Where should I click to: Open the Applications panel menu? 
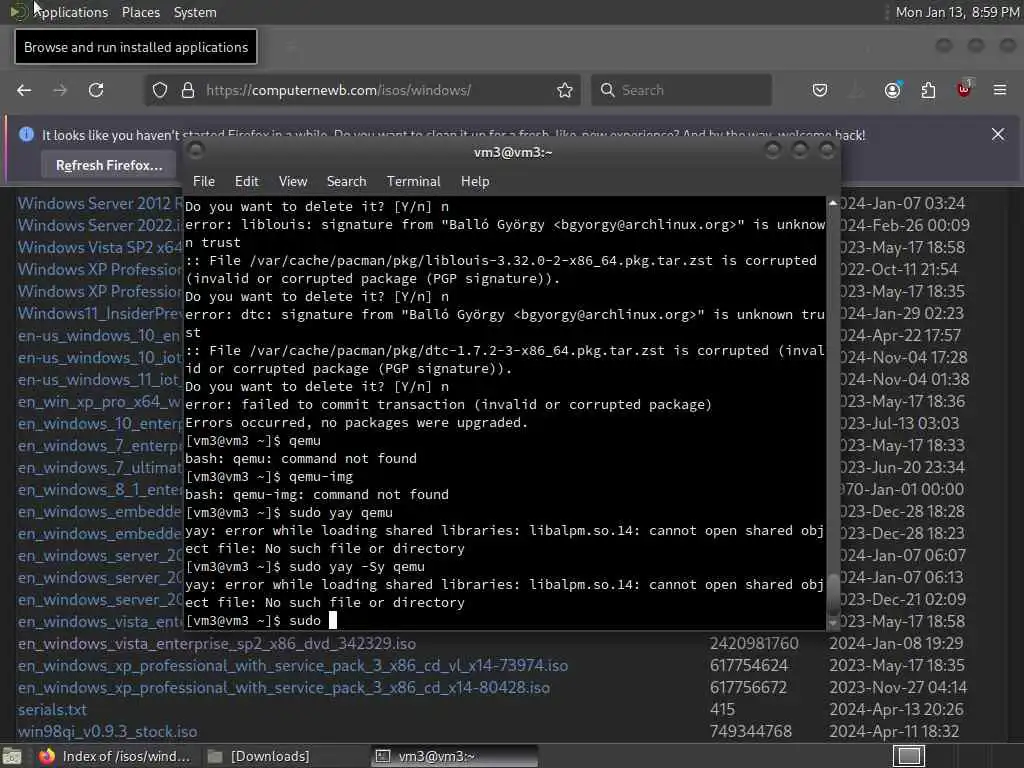[59, 12]
